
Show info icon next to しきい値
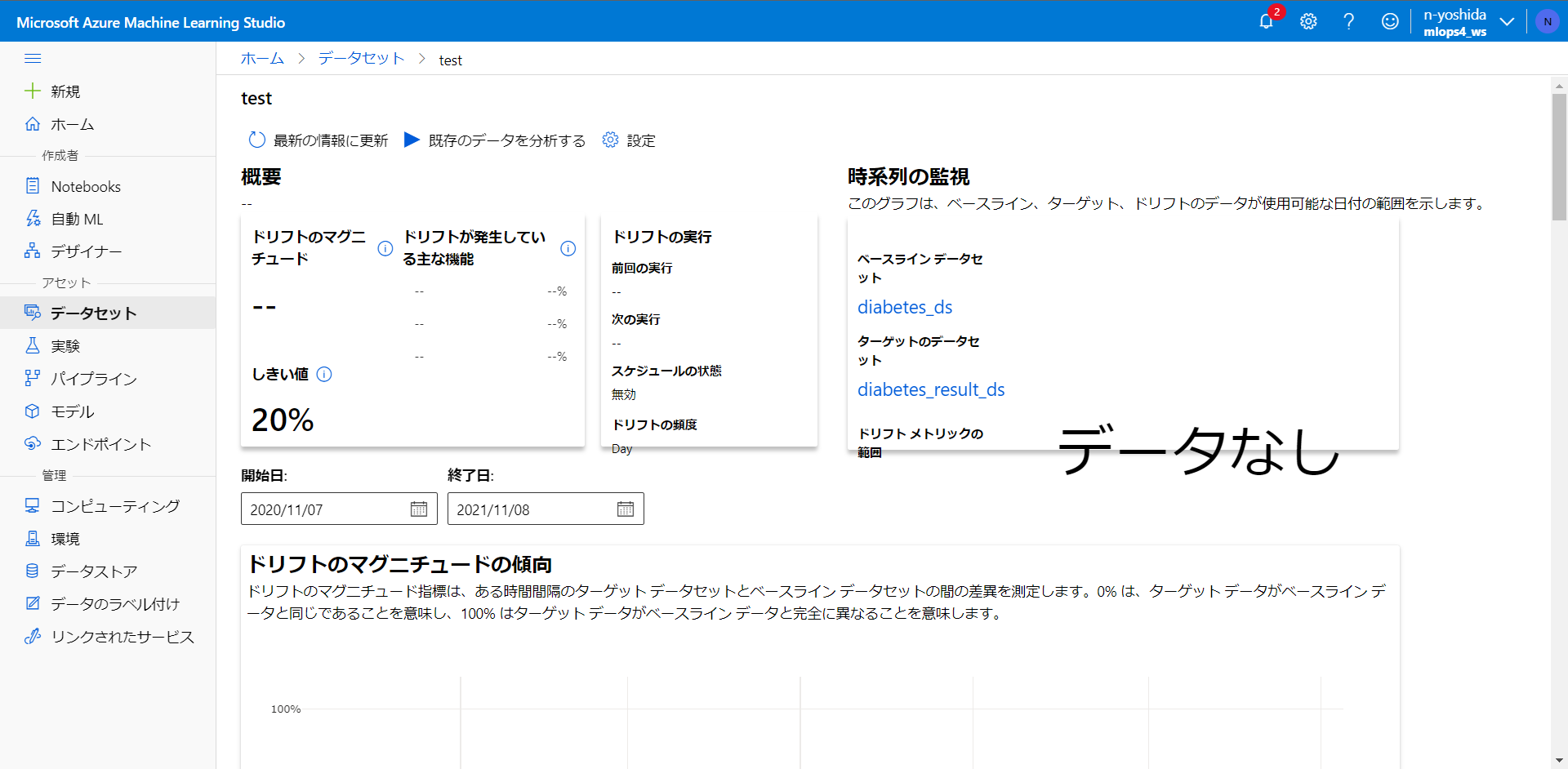[324, 374]
